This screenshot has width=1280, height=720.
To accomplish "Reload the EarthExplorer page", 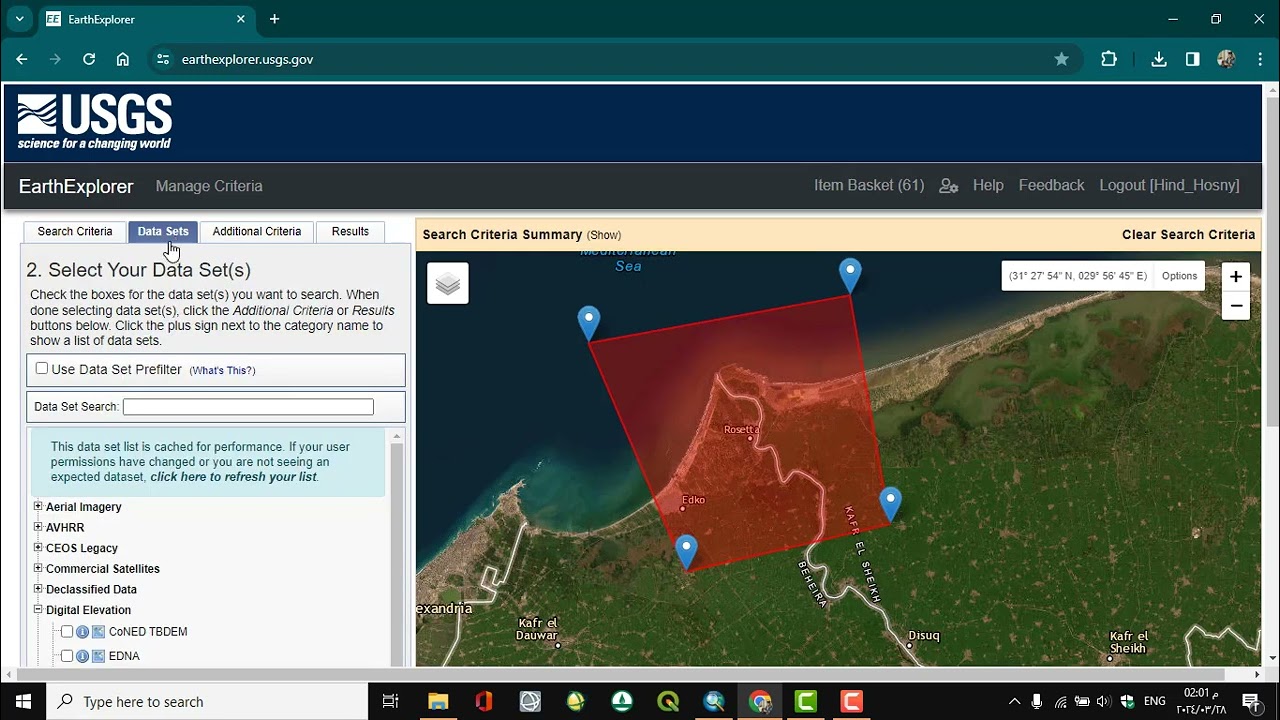I will (x=89, y=59).
